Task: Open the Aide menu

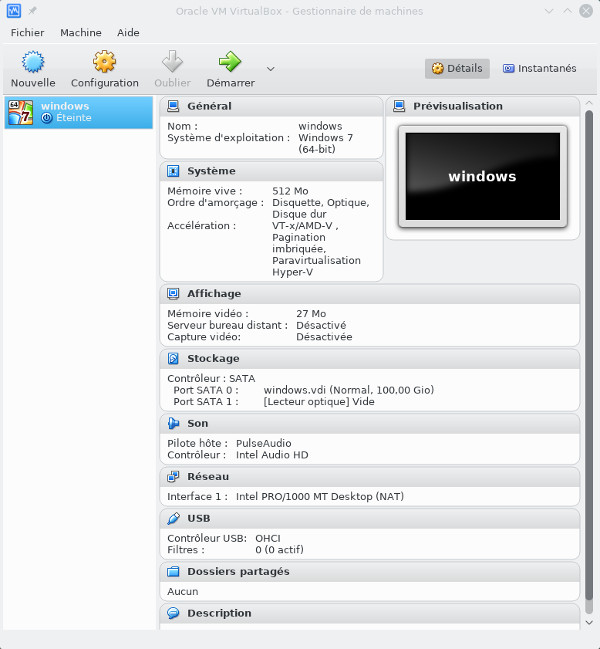Action: 128,32
